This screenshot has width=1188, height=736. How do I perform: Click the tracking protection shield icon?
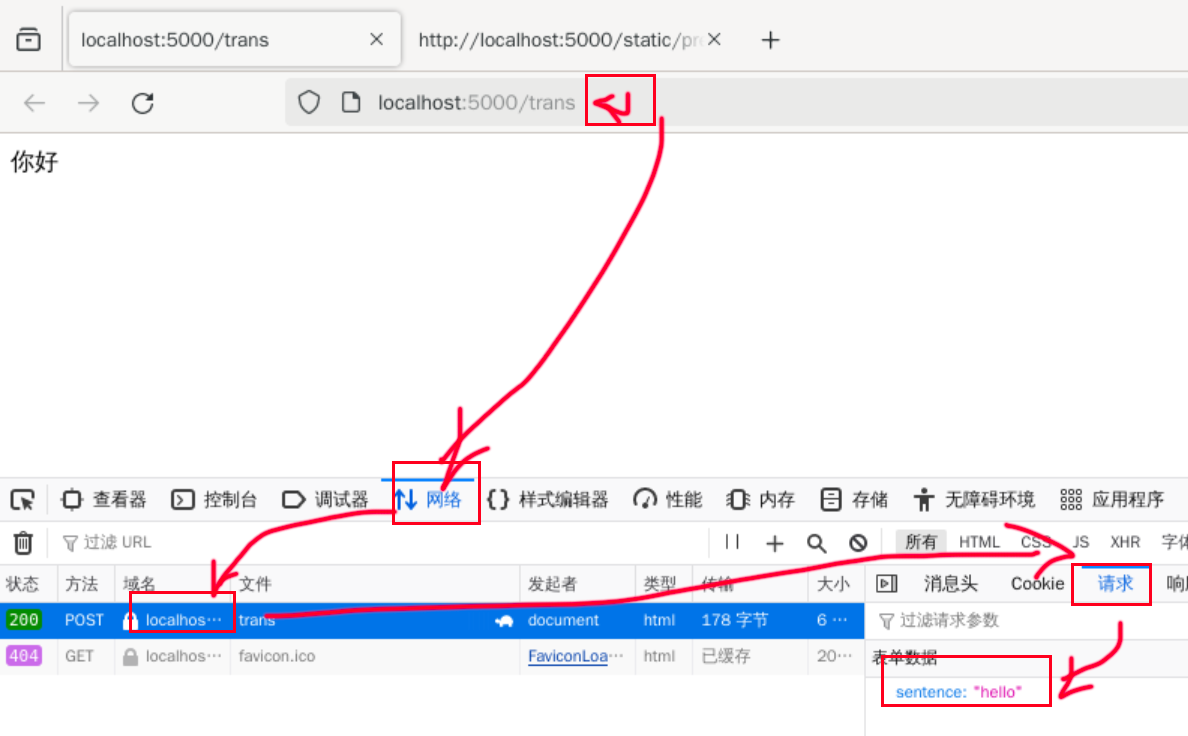coord(309,102)
